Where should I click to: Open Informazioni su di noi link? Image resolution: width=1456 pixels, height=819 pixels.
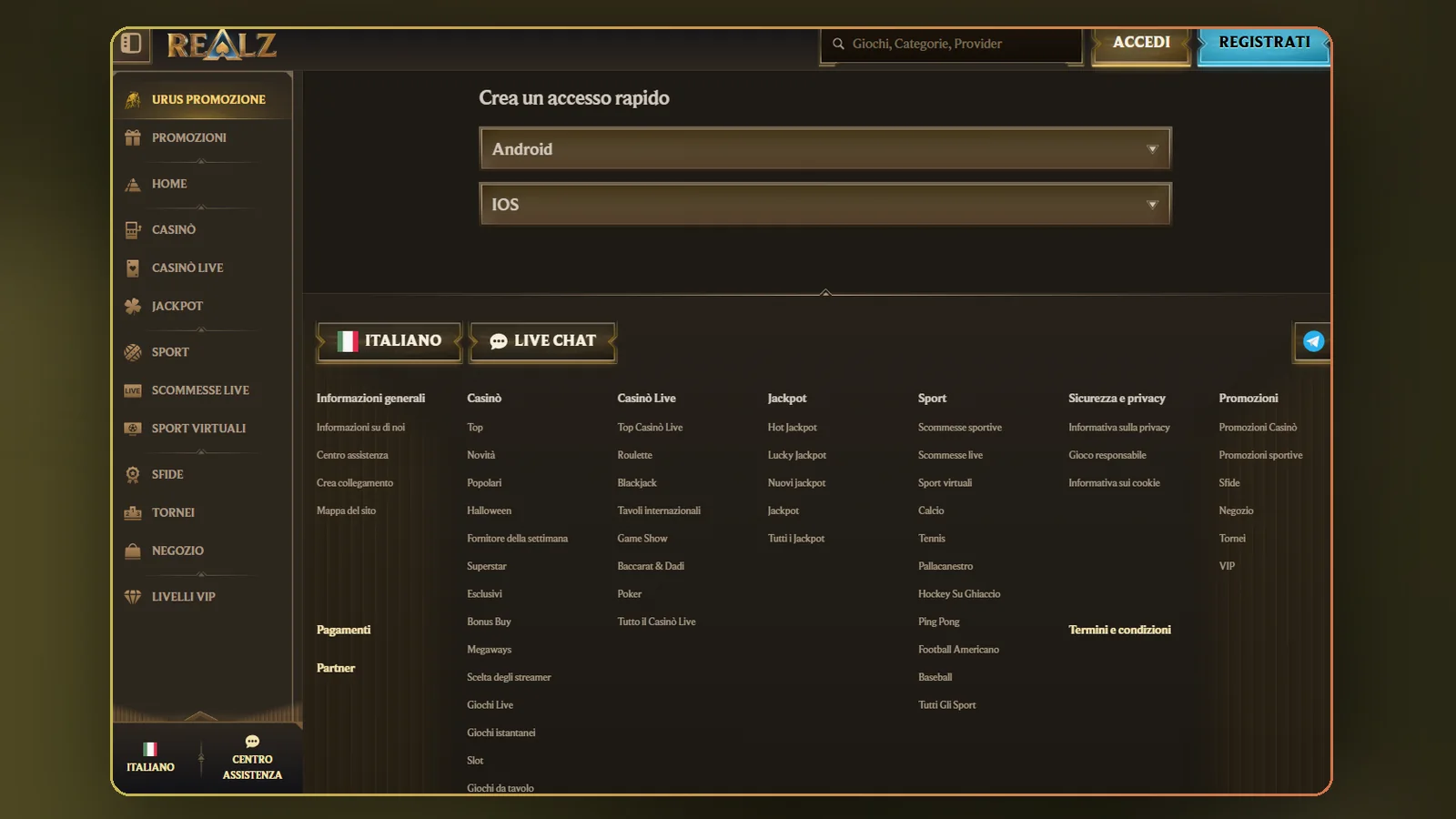360,428
